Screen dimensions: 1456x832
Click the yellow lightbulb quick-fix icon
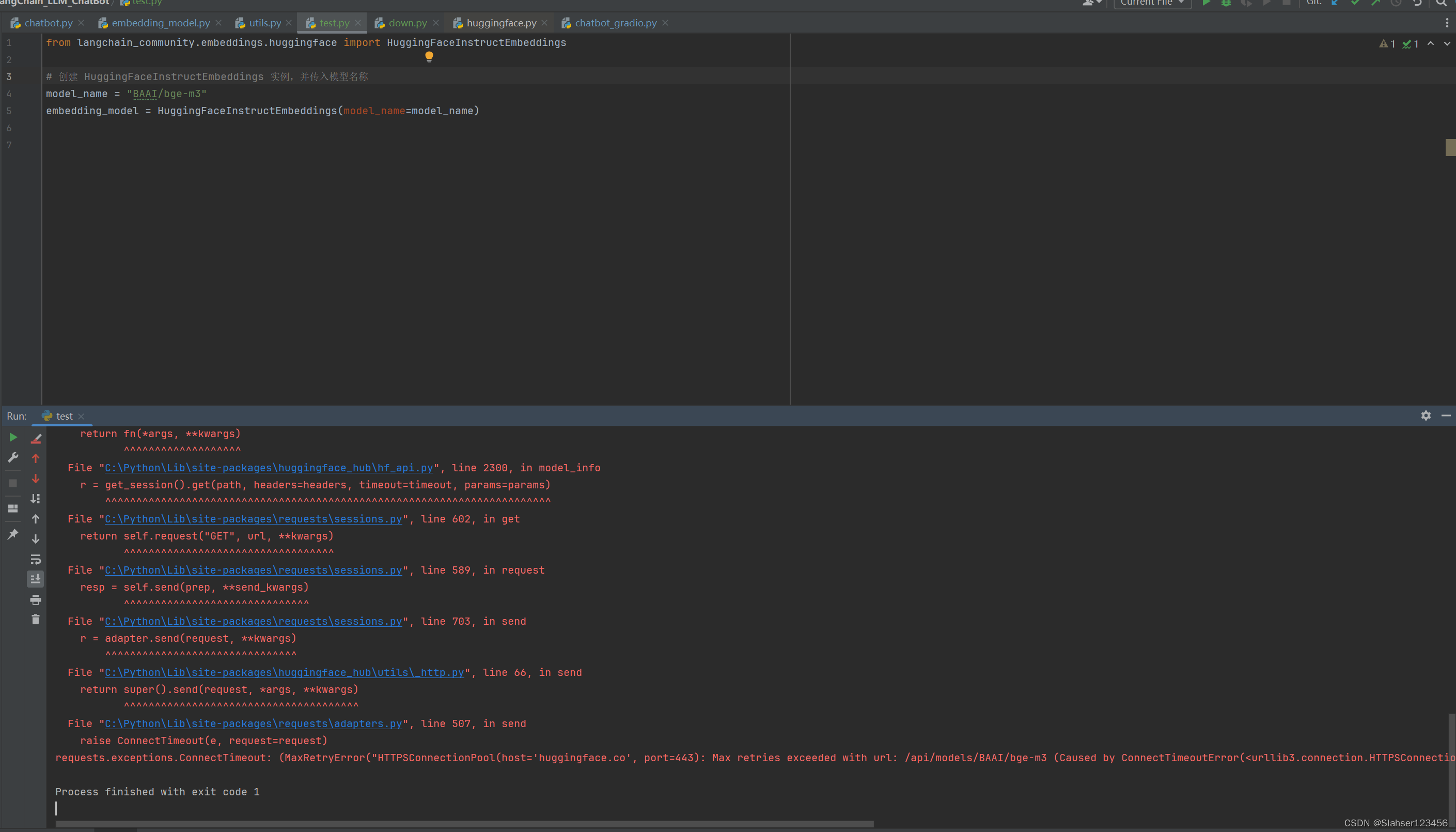tap(429, 56)
